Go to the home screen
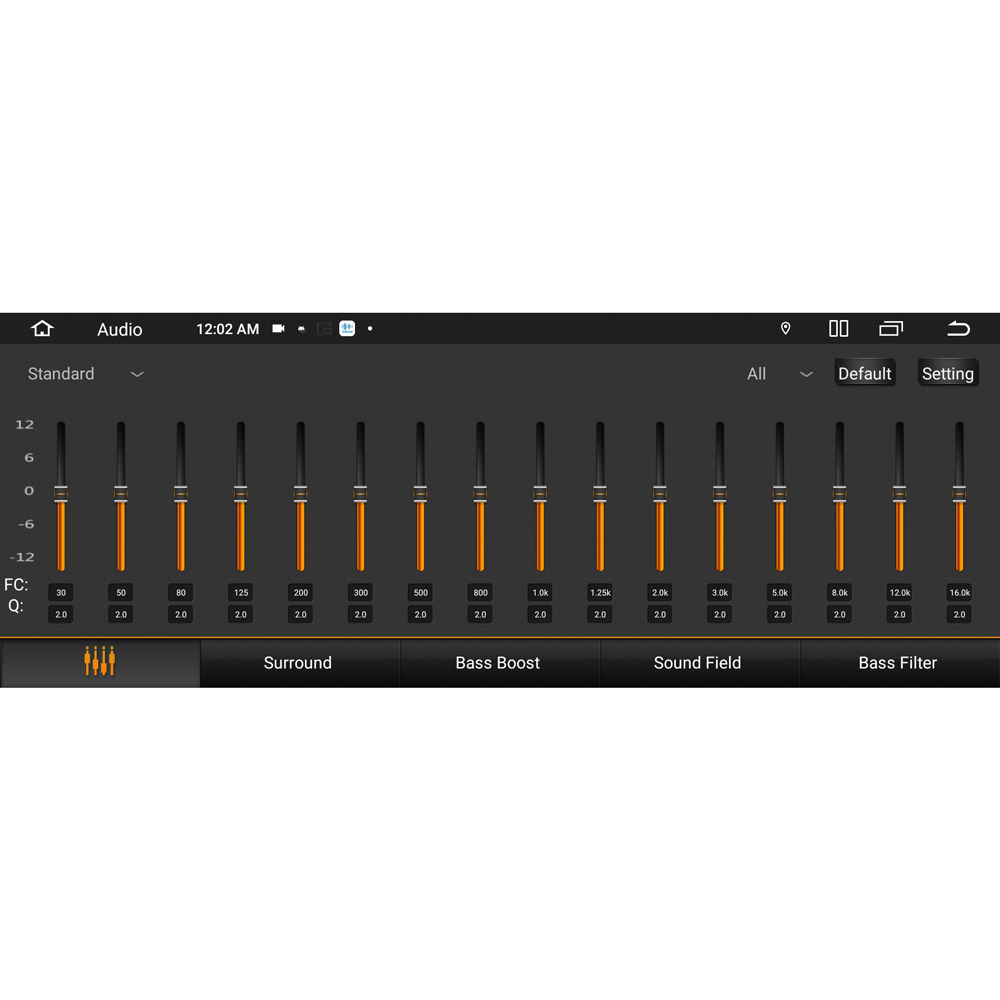Viewport: 1000px width, 1000px height. (42, 329)
